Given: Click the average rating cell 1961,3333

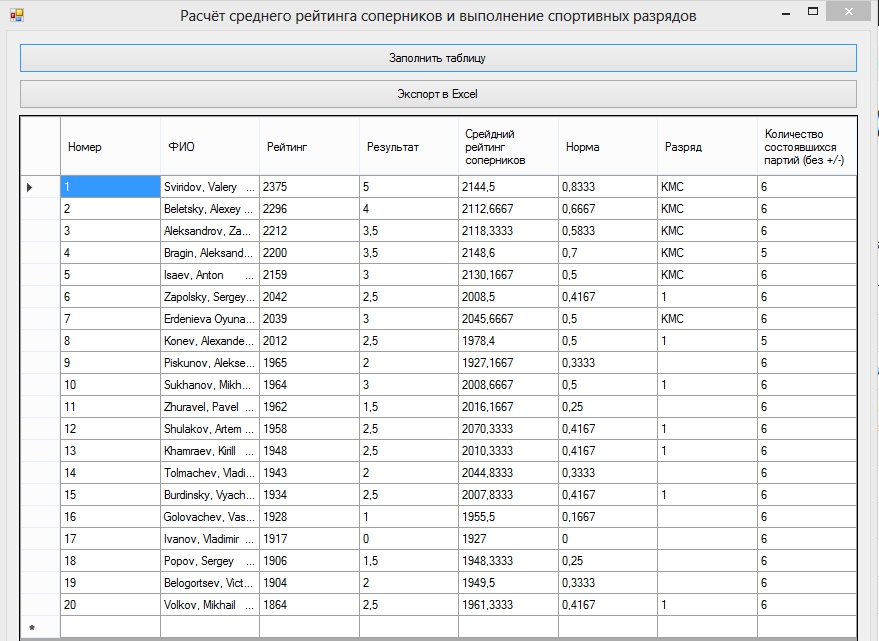Looking at the screenshot, I should pyautogui.click(x=508, y=605).
